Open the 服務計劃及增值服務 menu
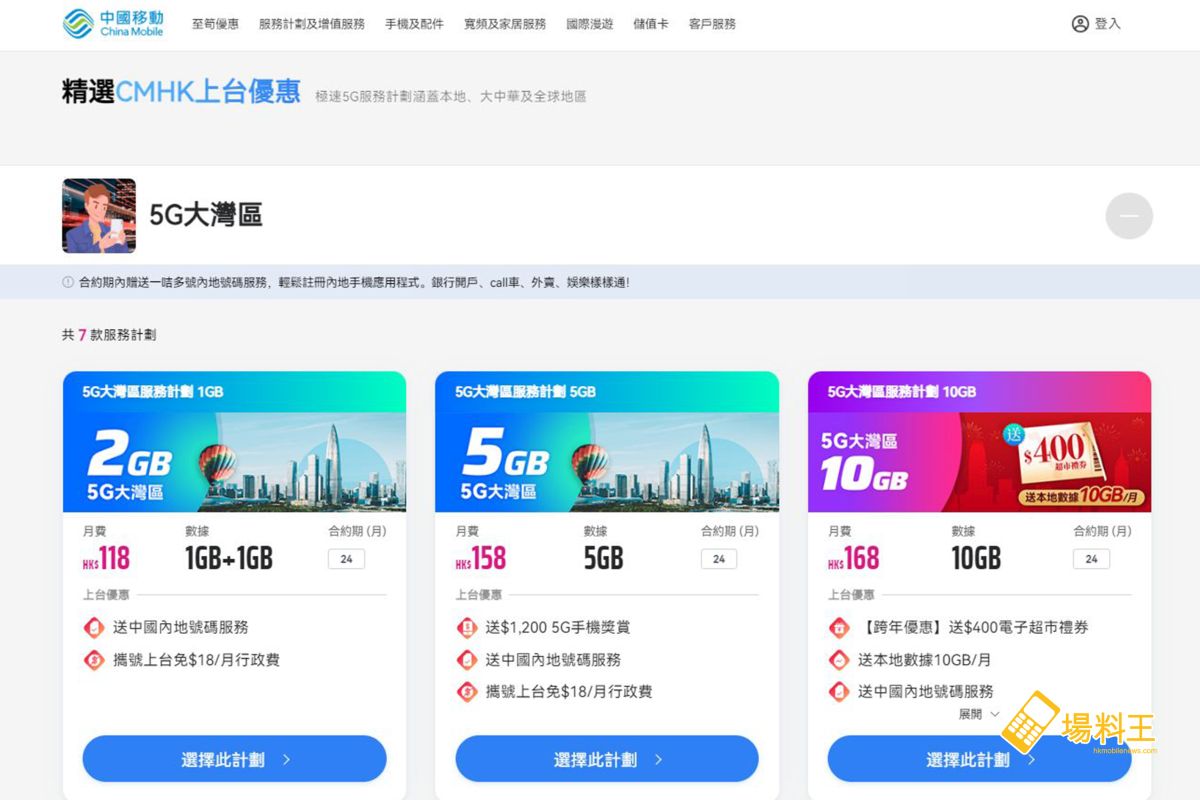This screenshot has height=800, width=1200. (x=312, y=24)
